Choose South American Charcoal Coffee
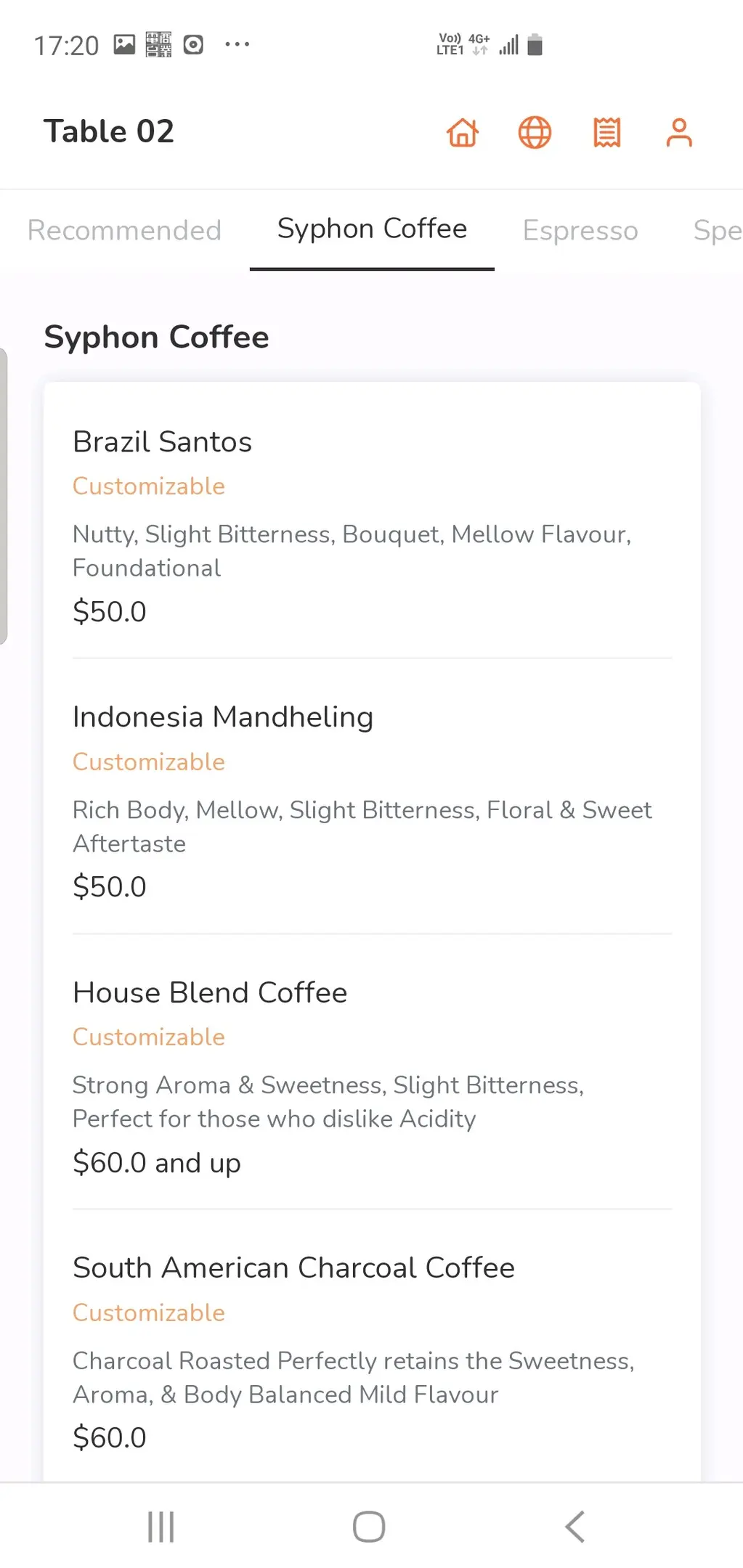 click(x=293, y=1267)
